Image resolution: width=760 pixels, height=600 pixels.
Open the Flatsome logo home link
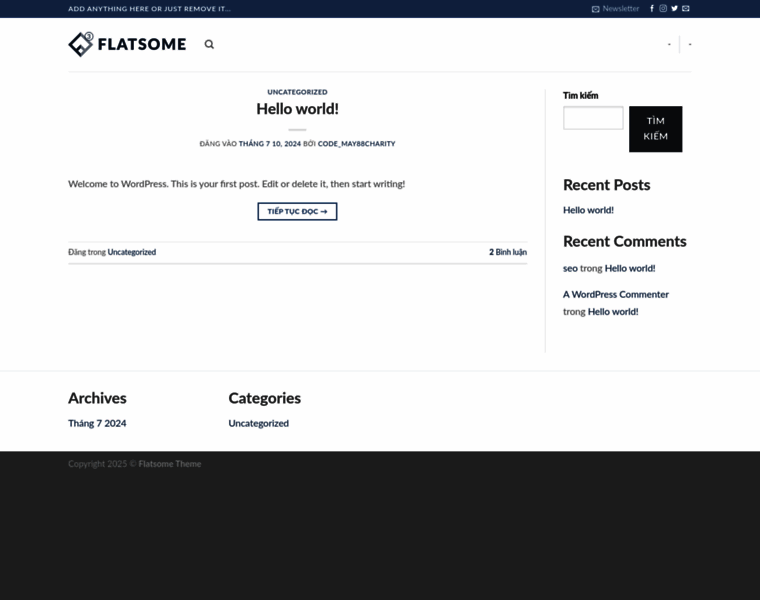tap(127, 44)
